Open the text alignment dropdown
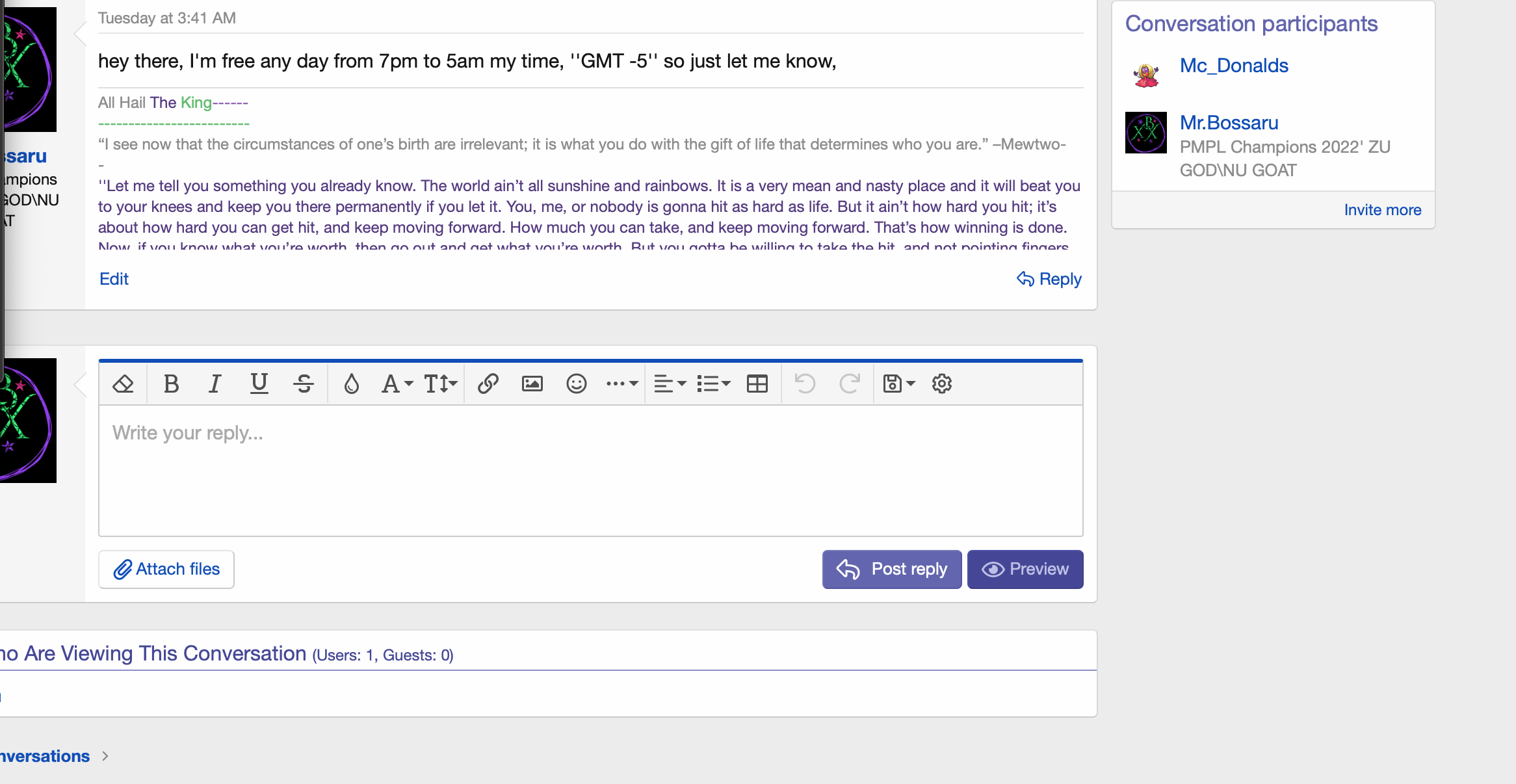 tap(670, 384)
